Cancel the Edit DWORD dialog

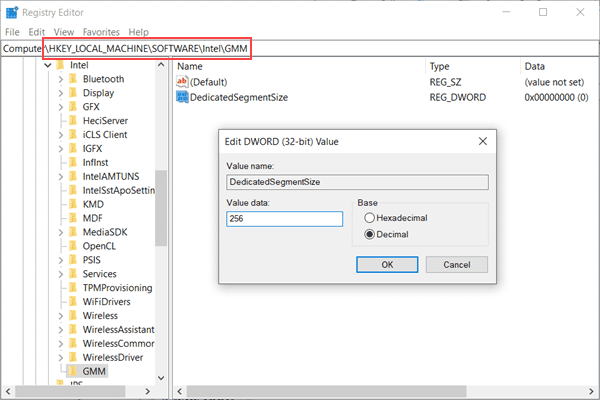click(457, 264)
